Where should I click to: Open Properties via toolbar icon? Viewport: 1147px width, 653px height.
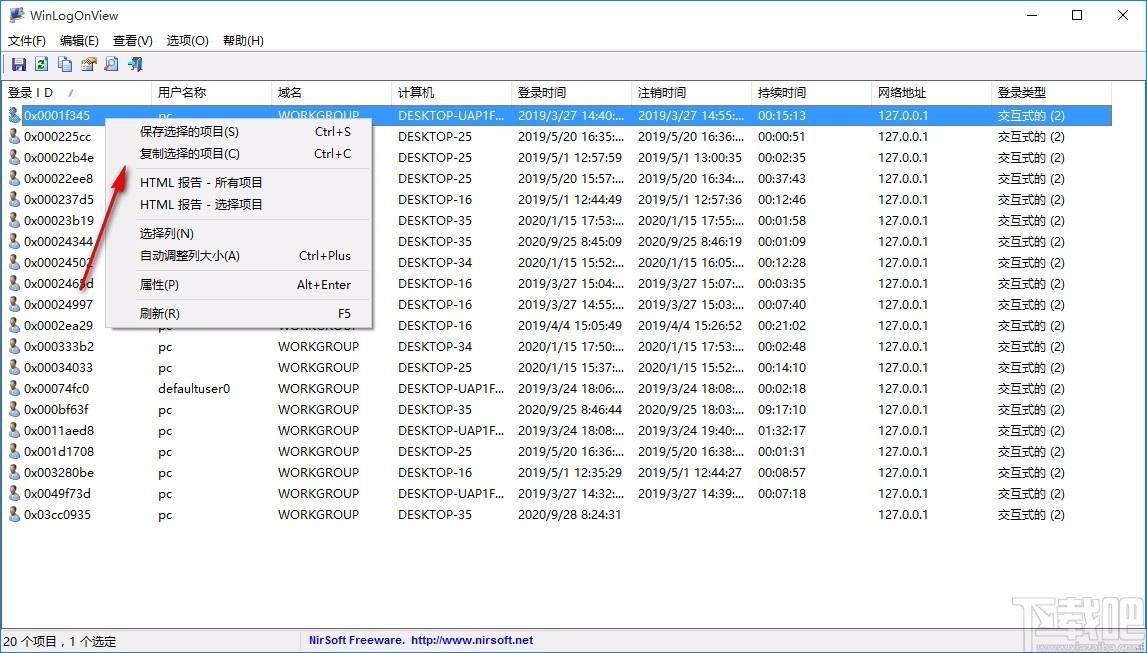[89, 64]
